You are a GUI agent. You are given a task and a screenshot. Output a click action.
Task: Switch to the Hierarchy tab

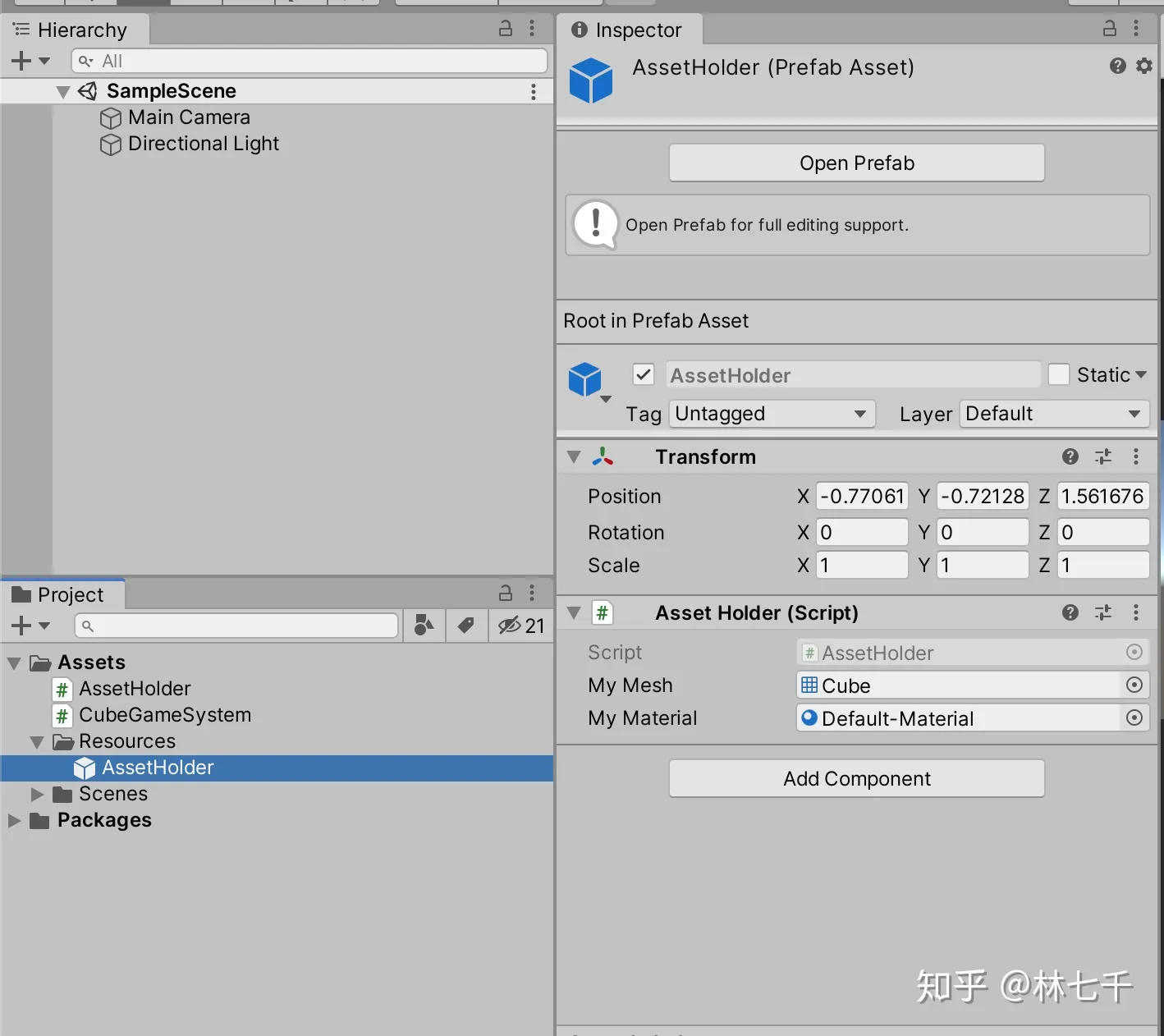click(75, 29)
